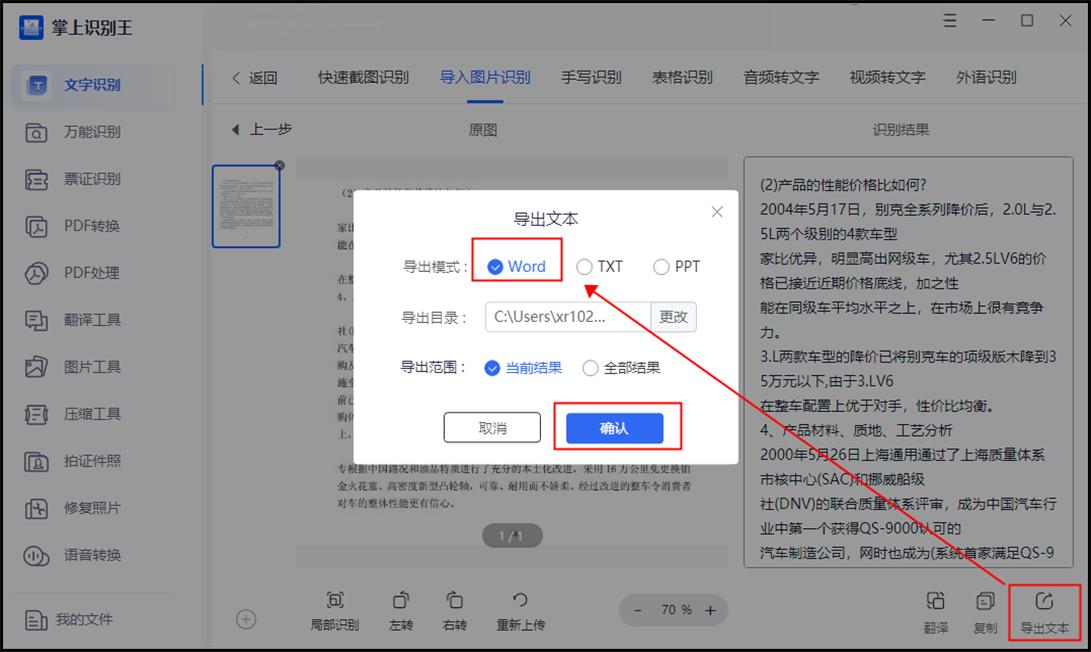The width and height of the screenshot is (1091, 652).
Task: Increase zoom with the plus control
Action: pyautogui.click(x=710, y=610)
